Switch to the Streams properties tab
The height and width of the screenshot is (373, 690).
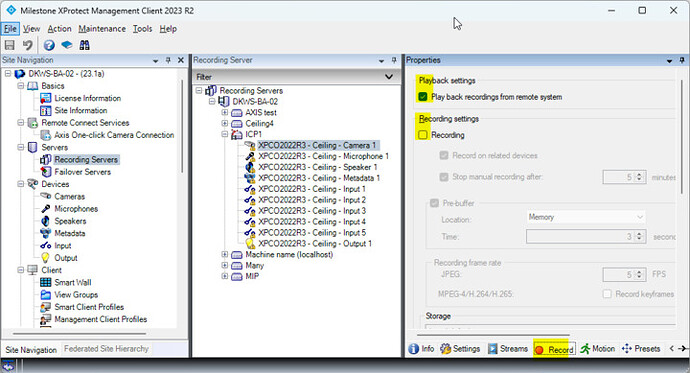508,349
